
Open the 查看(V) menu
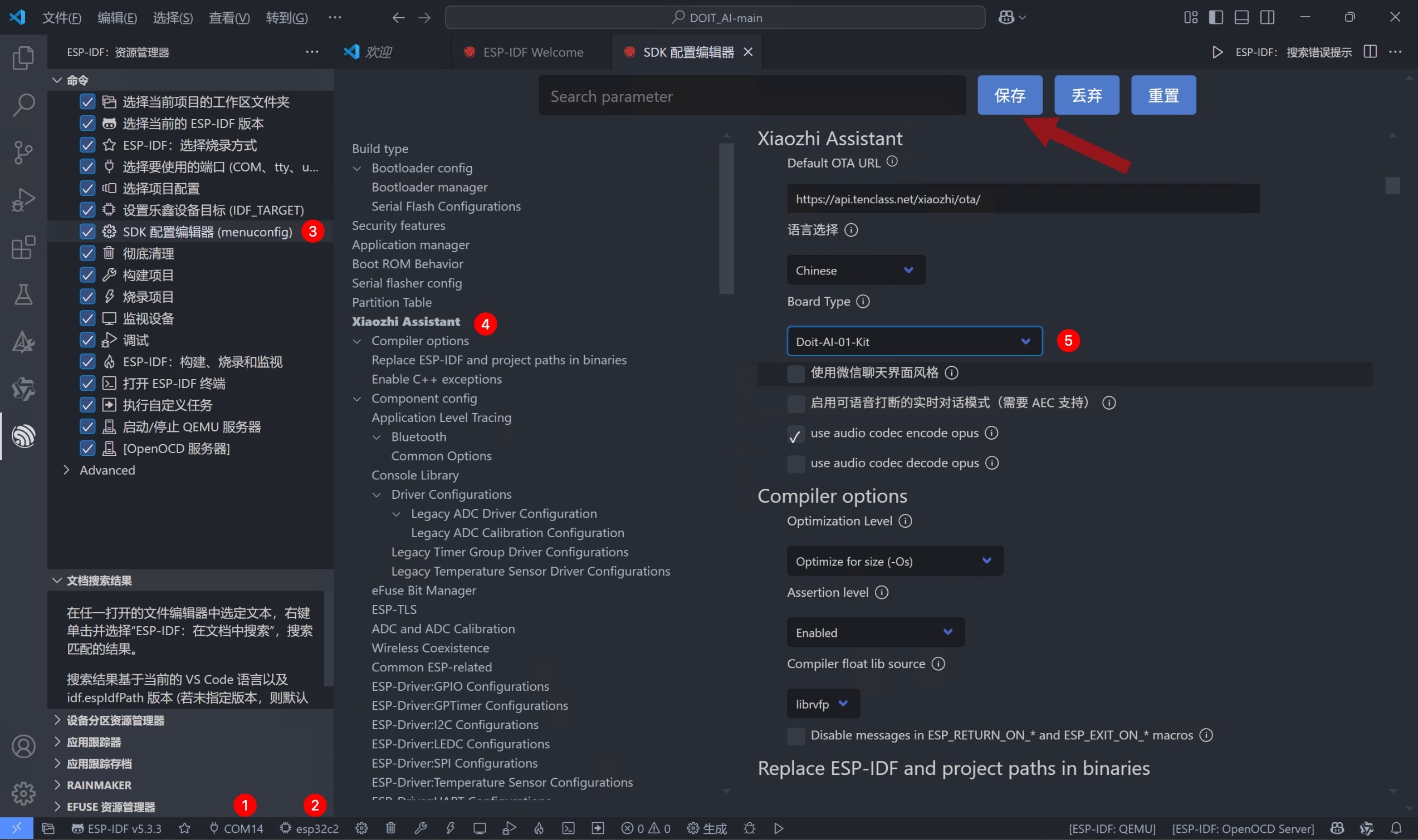coord(229,18)
